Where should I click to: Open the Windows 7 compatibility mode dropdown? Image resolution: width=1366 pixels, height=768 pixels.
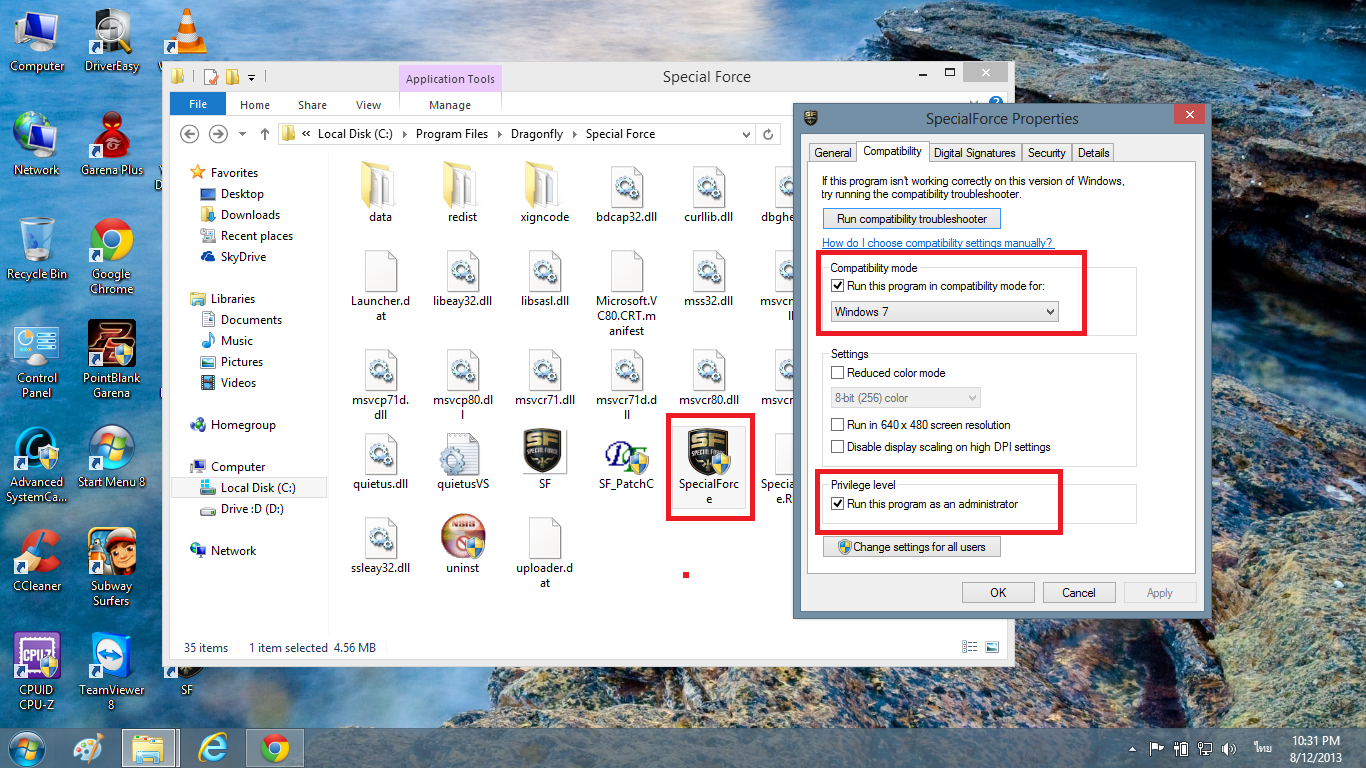(944, 312)
